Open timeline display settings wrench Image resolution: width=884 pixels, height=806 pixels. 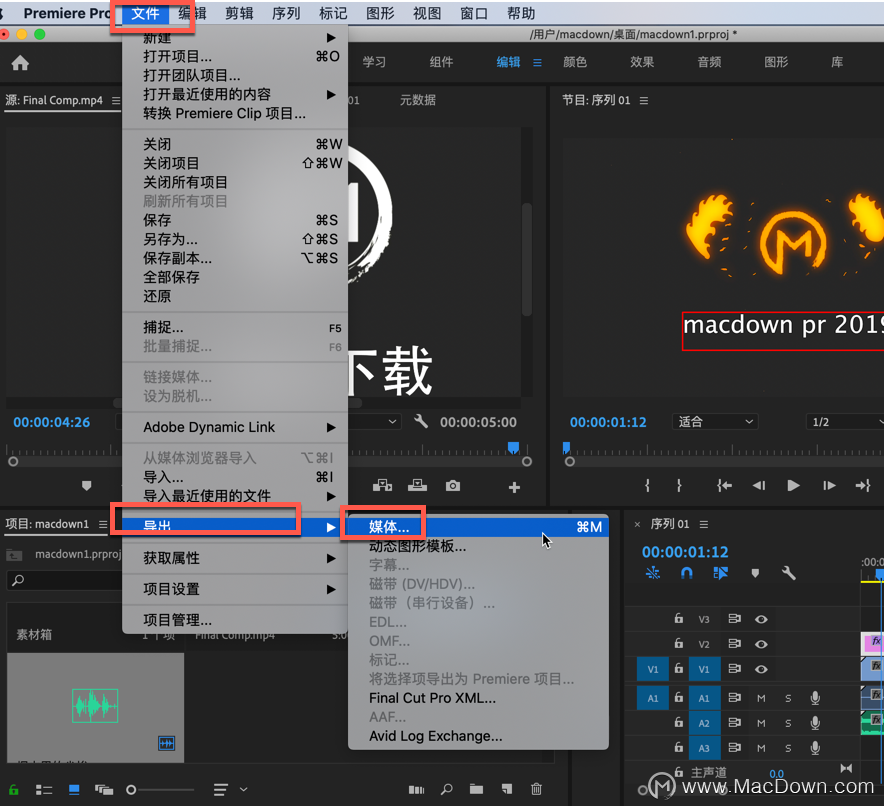click(x=789, y=573)
